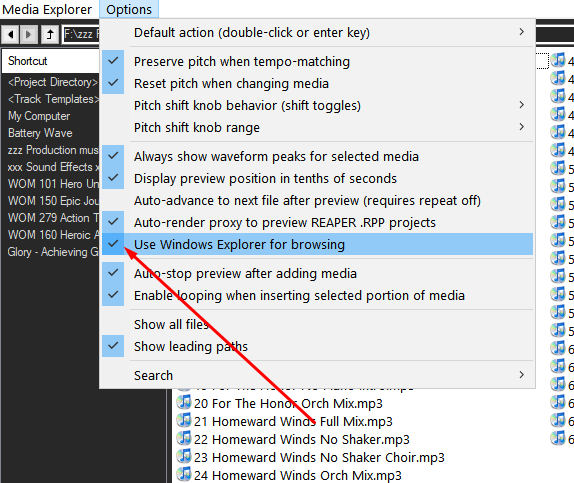The image size is (574, 483).
Task: Toggle Enable looping when inserting media
Action: click(x=317, y=296)
